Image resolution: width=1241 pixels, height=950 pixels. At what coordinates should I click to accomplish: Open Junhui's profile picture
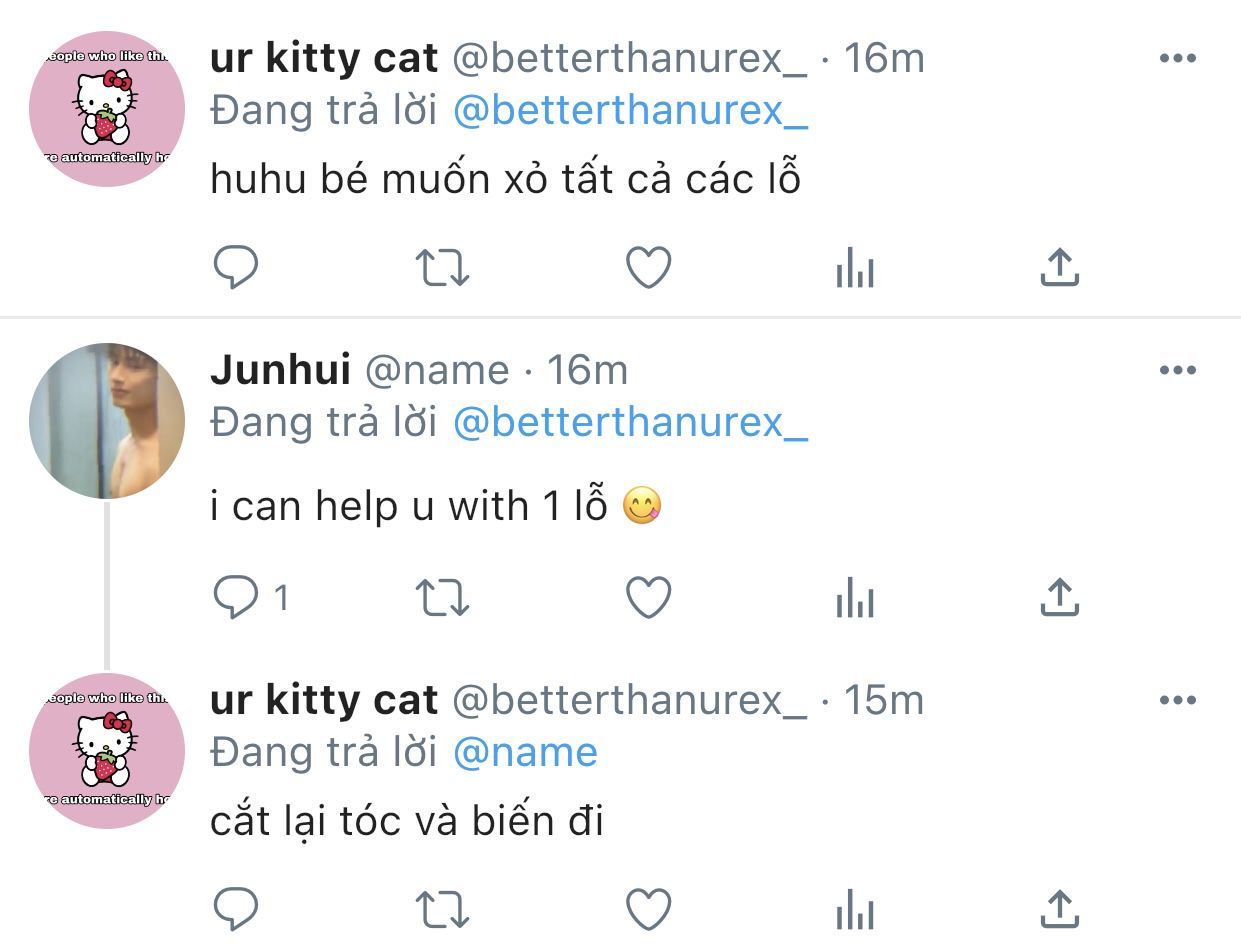point(107,421)
